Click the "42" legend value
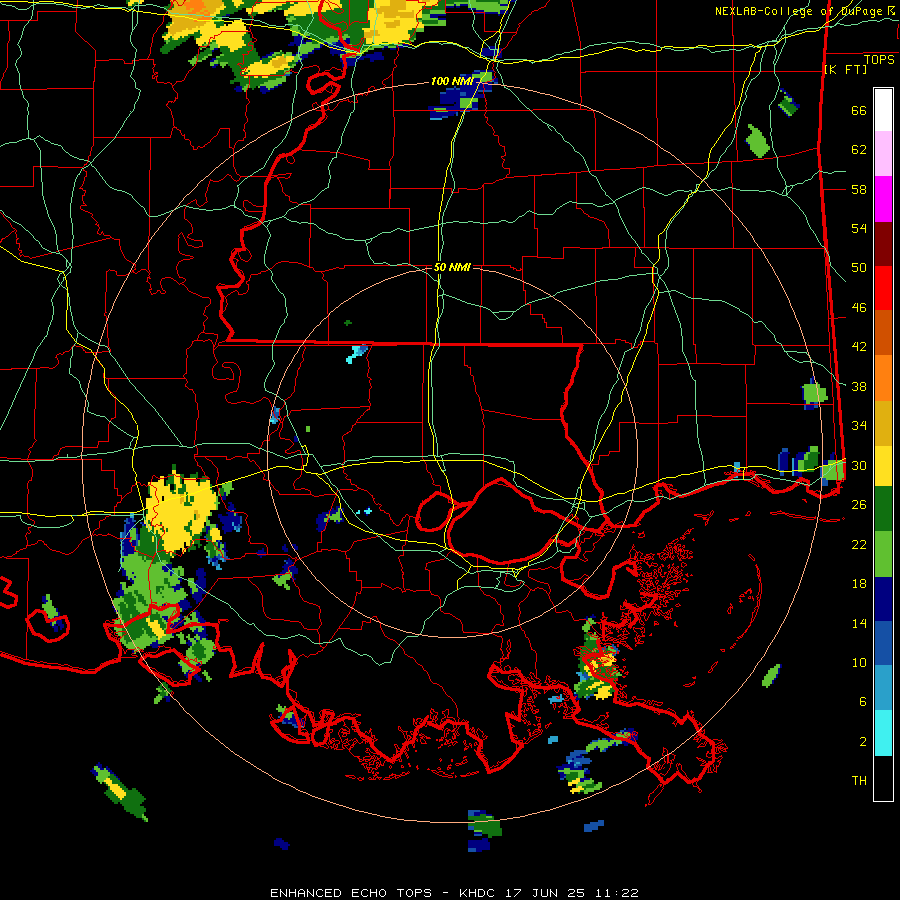The width and height of the screenshot is (900, 900). click(859, 347)
